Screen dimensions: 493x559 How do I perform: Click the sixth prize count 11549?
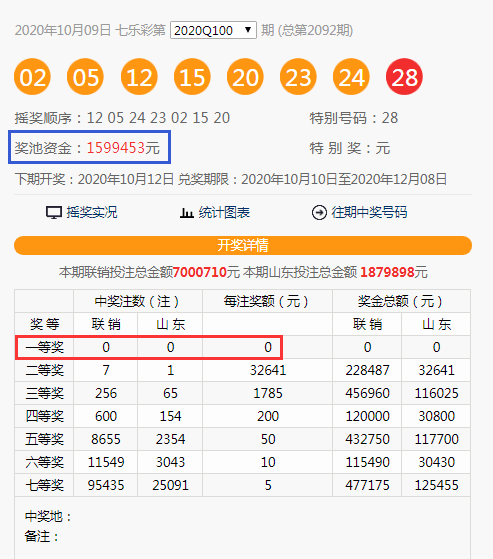pyautogui.click(x=106, y=462)
